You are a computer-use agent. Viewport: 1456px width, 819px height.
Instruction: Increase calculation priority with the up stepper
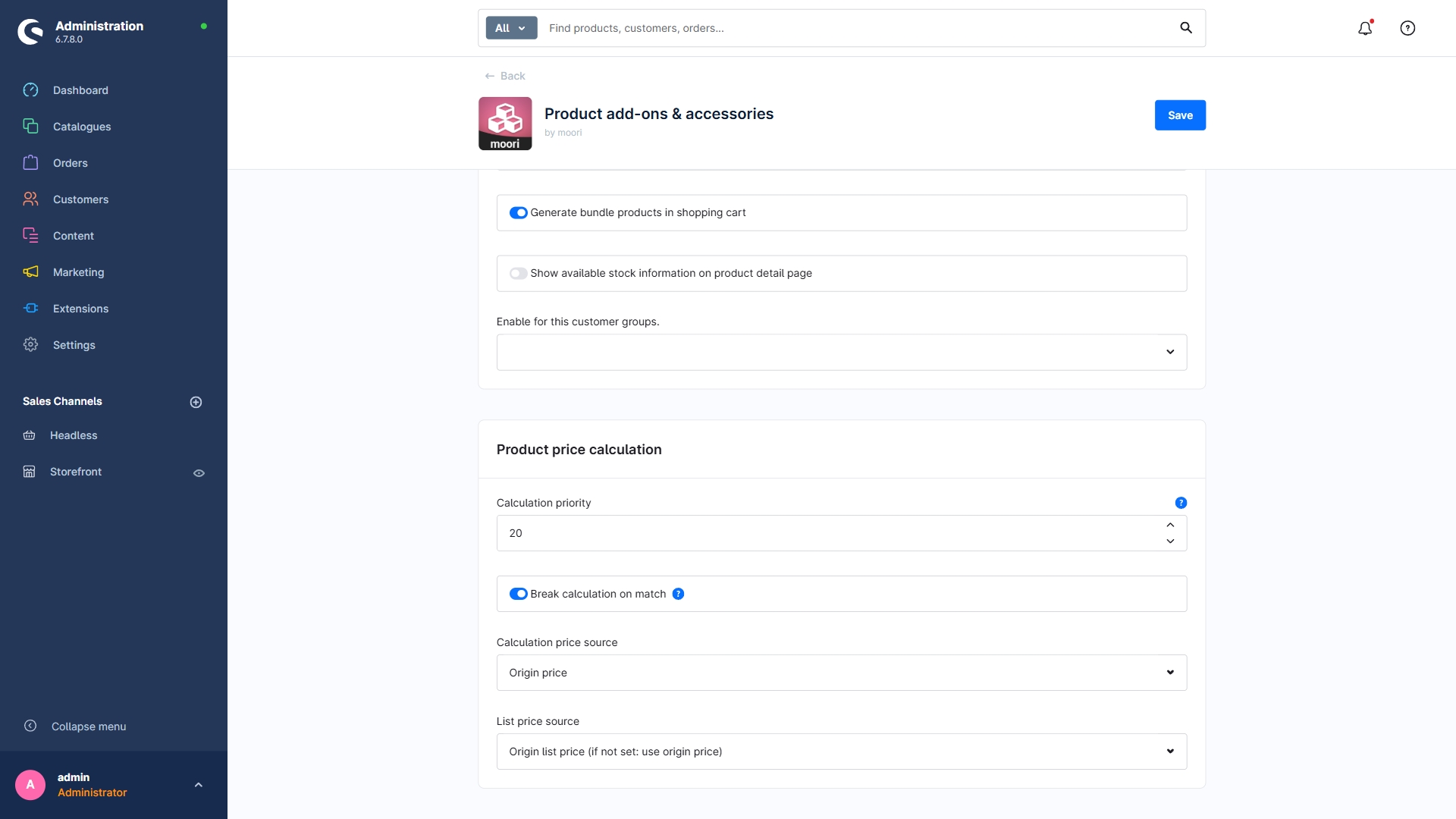[1170, 525]
